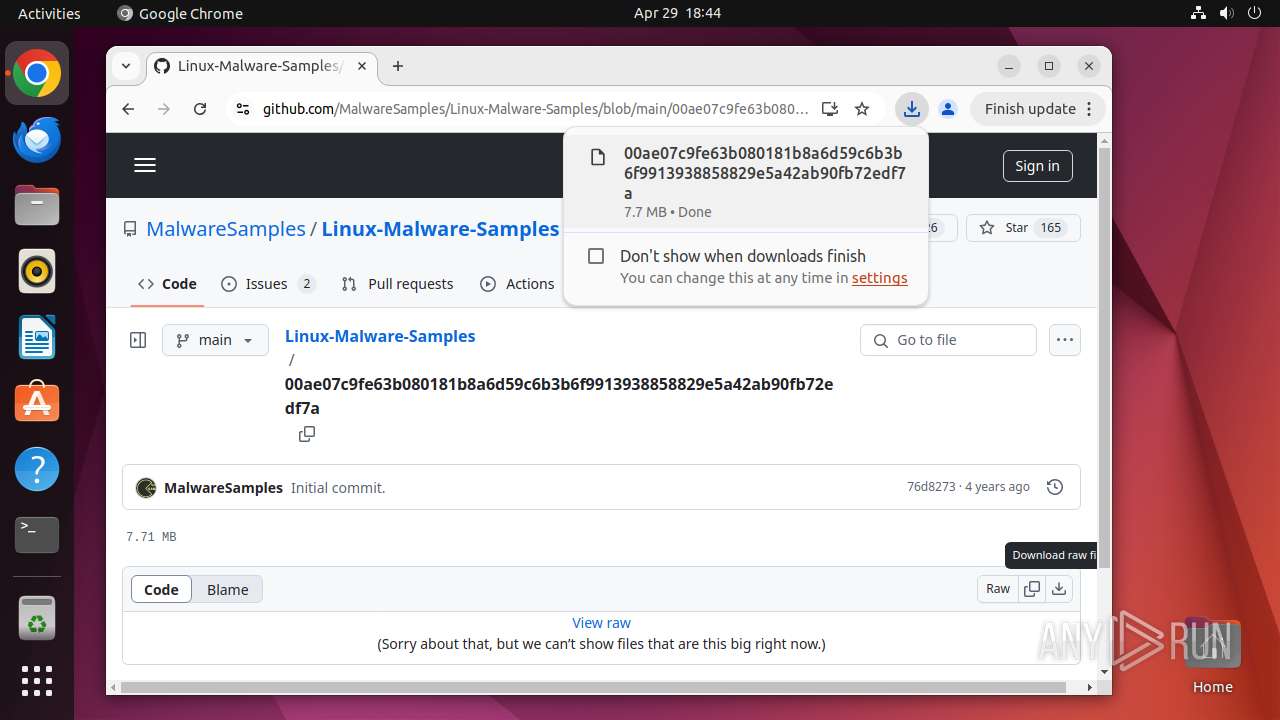
Task: Click the address bar URL
Action: point(535,109)
